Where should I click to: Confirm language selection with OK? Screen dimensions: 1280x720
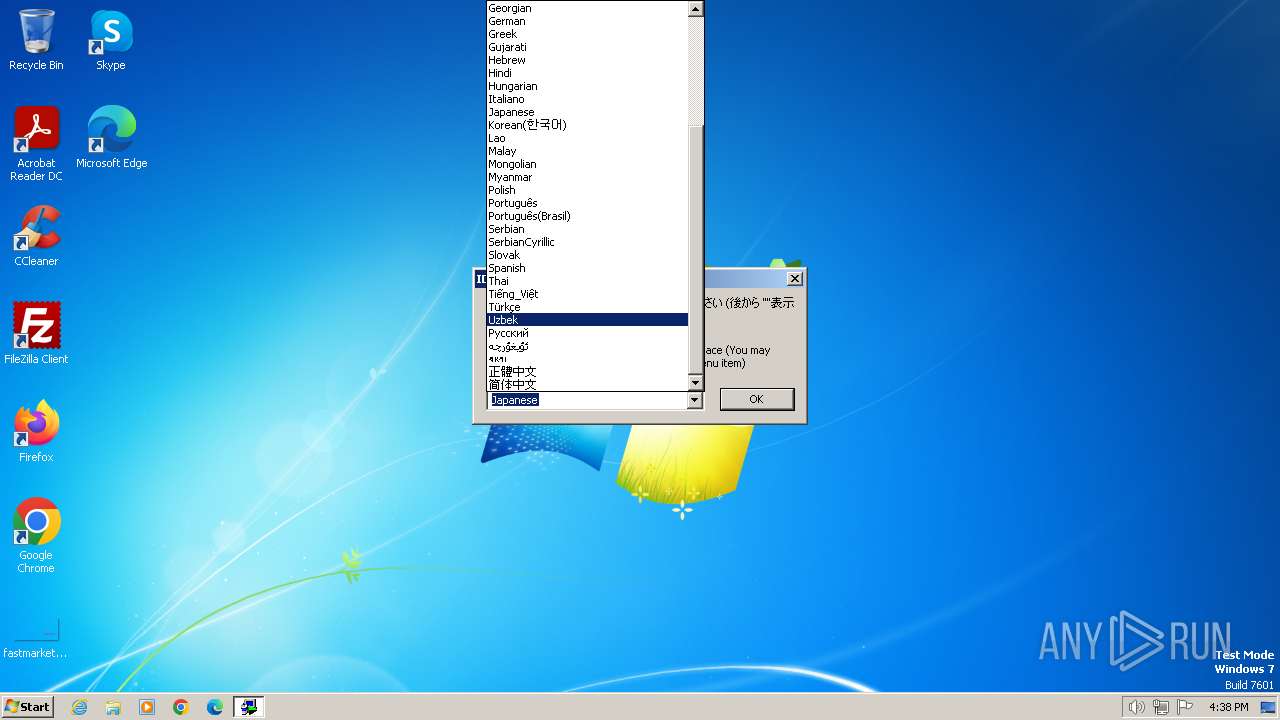(757, 399)
